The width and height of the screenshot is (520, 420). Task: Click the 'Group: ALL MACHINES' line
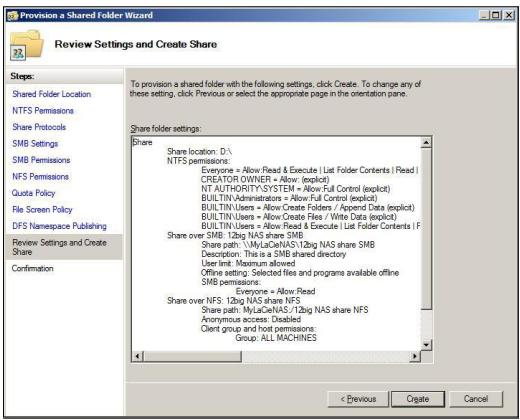(276, 338)
